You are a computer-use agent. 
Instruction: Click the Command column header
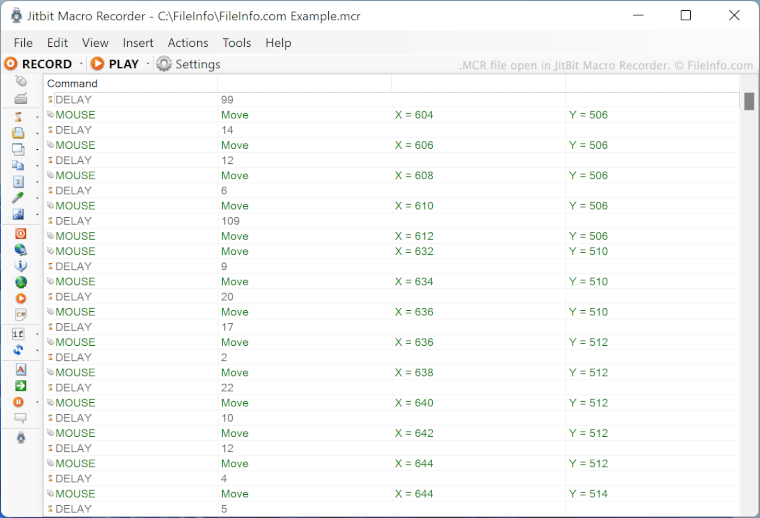click(x=130, y=84)
